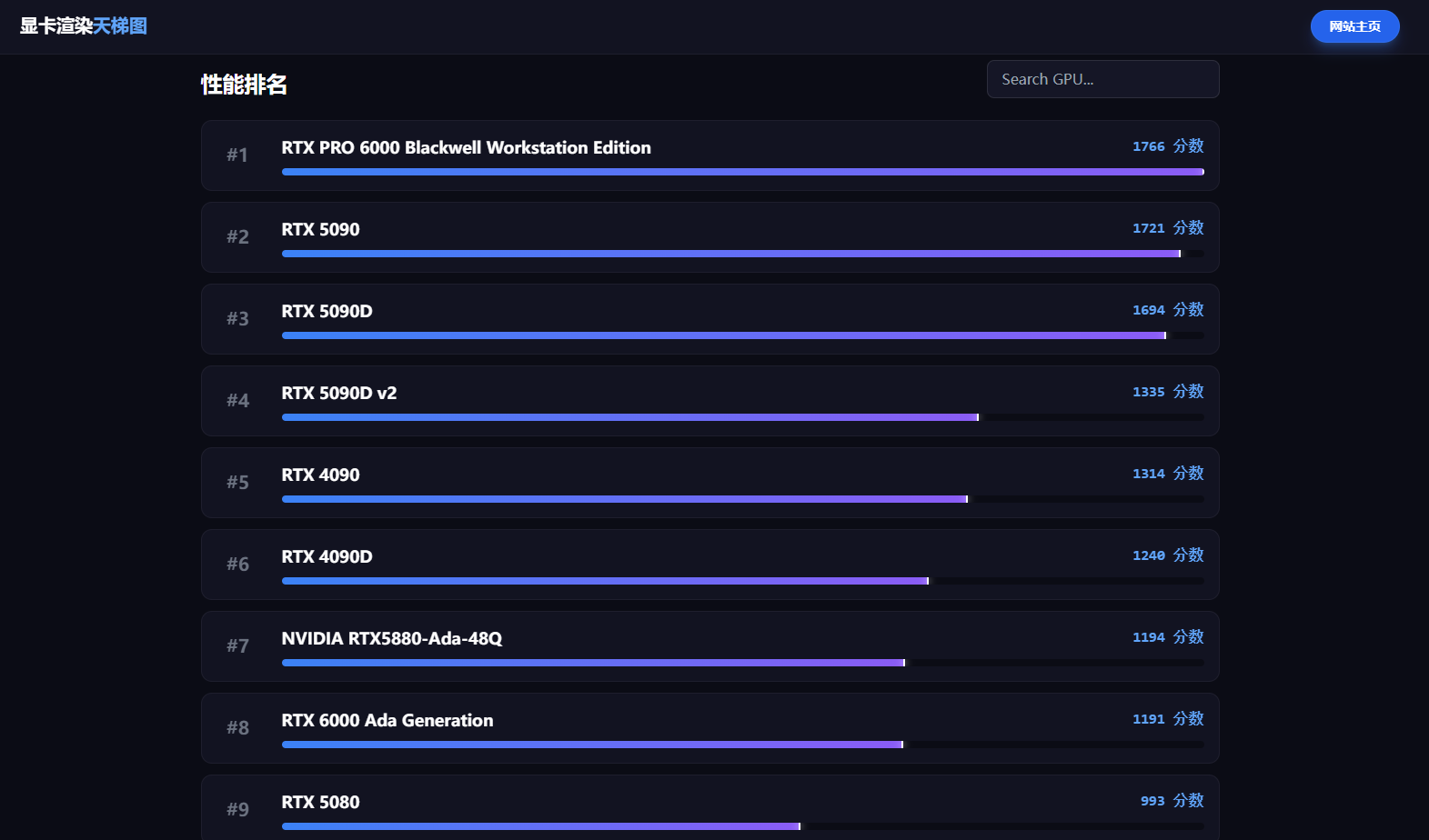
Task: Click the RTX 5090 ranking row title
Action: pos(320,229)
